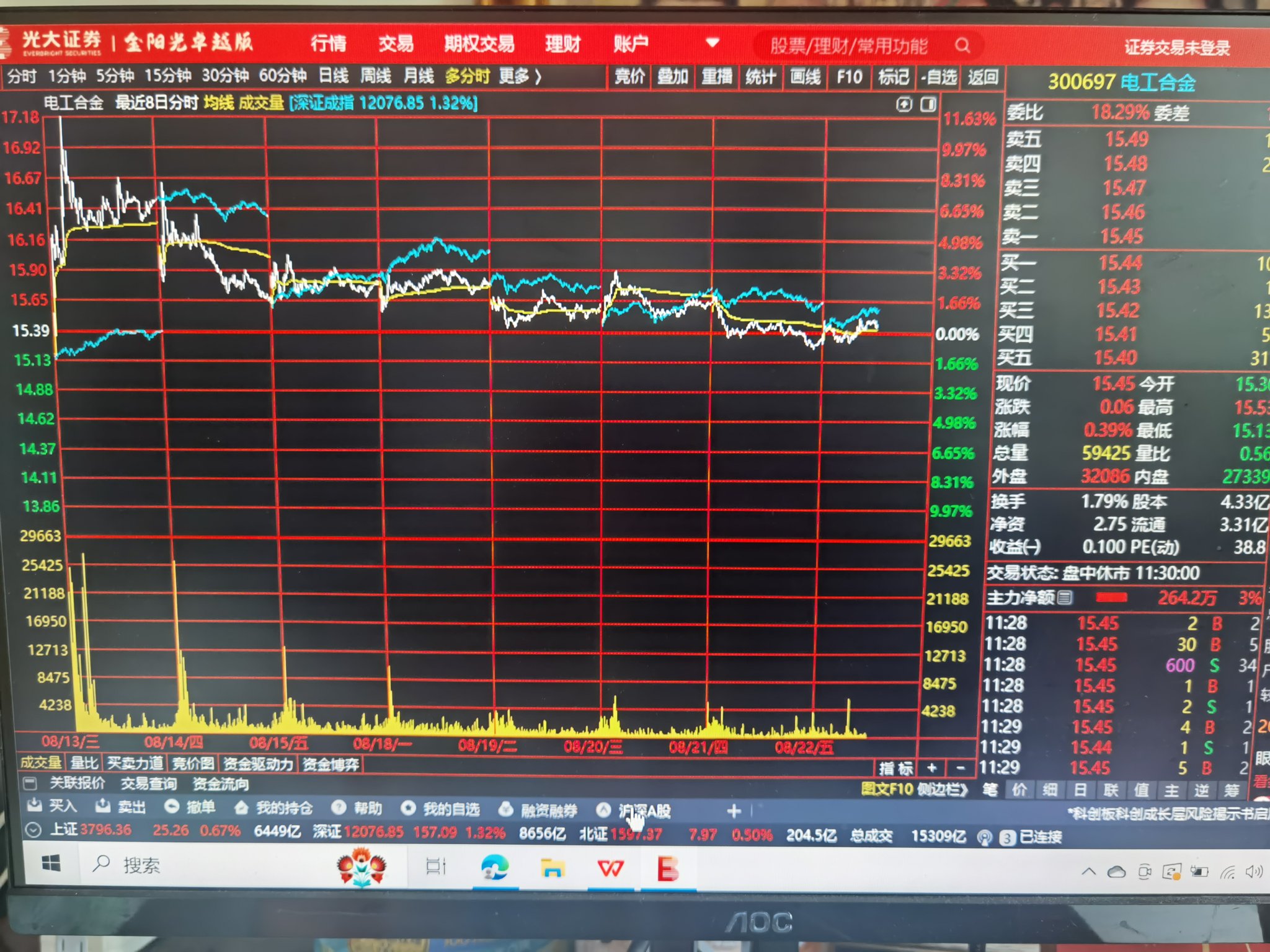Viewport: 1270px width, 952px height.
Task: Select the 量比 indicator tab
Action: coord(85,763)
